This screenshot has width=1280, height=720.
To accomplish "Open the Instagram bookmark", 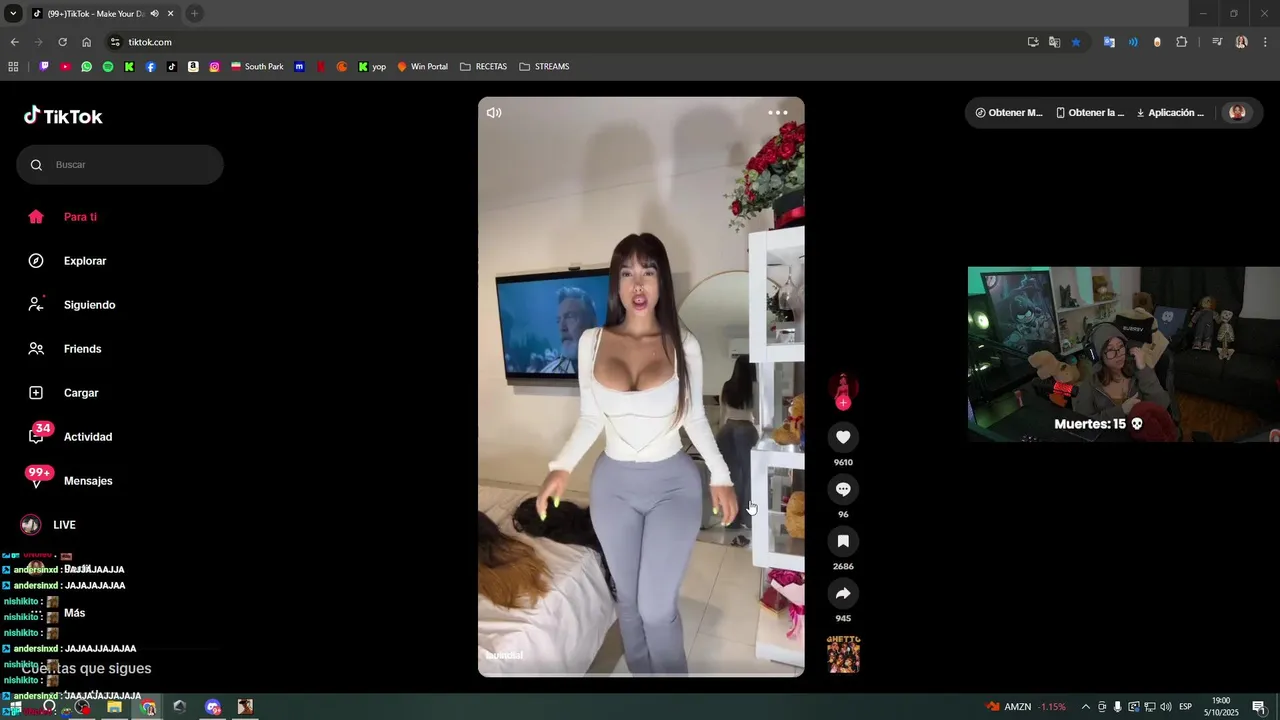I will [x=214, y=67].
